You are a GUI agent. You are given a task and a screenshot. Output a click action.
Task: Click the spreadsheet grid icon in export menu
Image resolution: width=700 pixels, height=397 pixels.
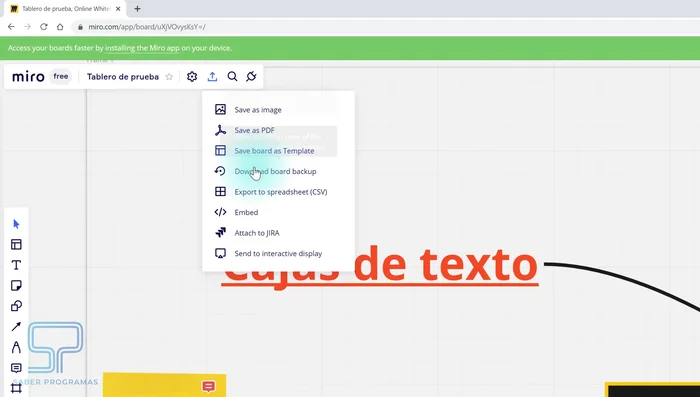click(221, 191)
